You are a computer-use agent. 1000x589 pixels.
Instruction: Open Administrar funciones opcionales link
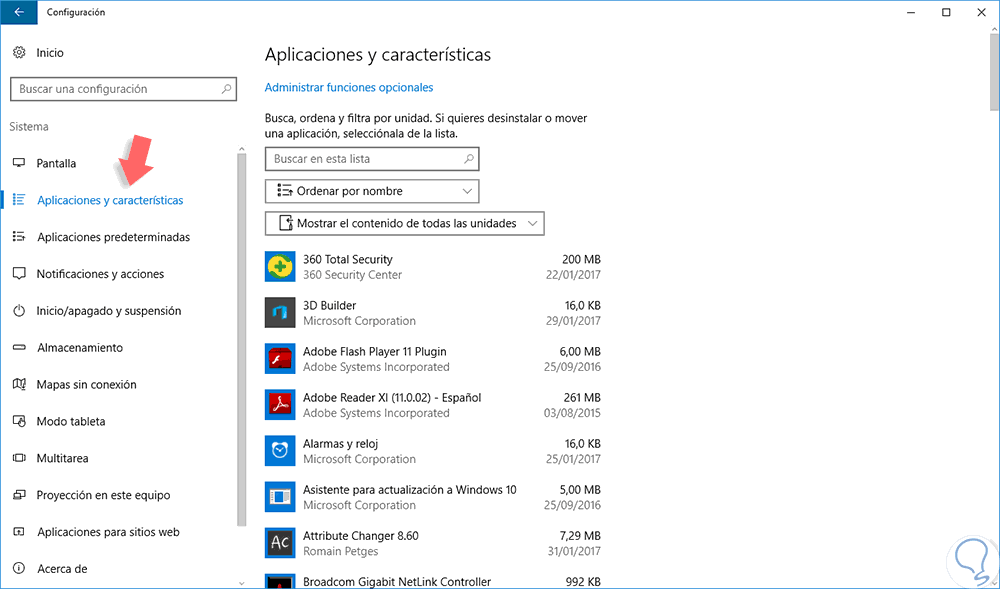(349, 87)
